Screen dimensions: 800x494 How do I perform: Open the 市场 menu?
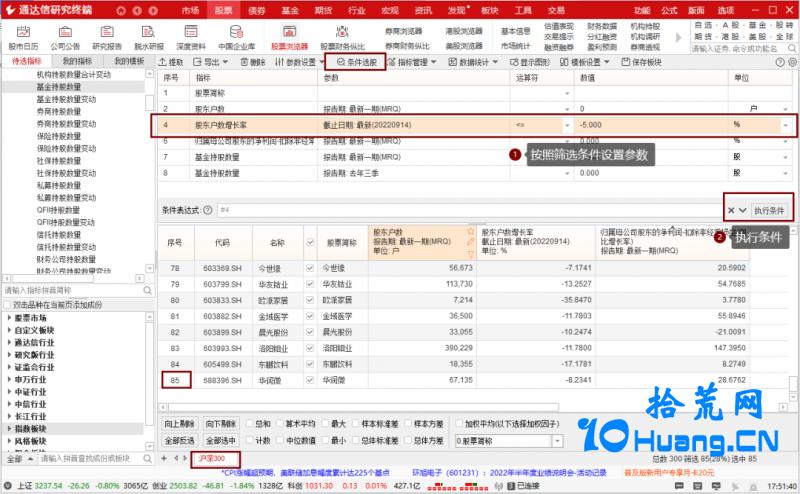coord(190,10)
